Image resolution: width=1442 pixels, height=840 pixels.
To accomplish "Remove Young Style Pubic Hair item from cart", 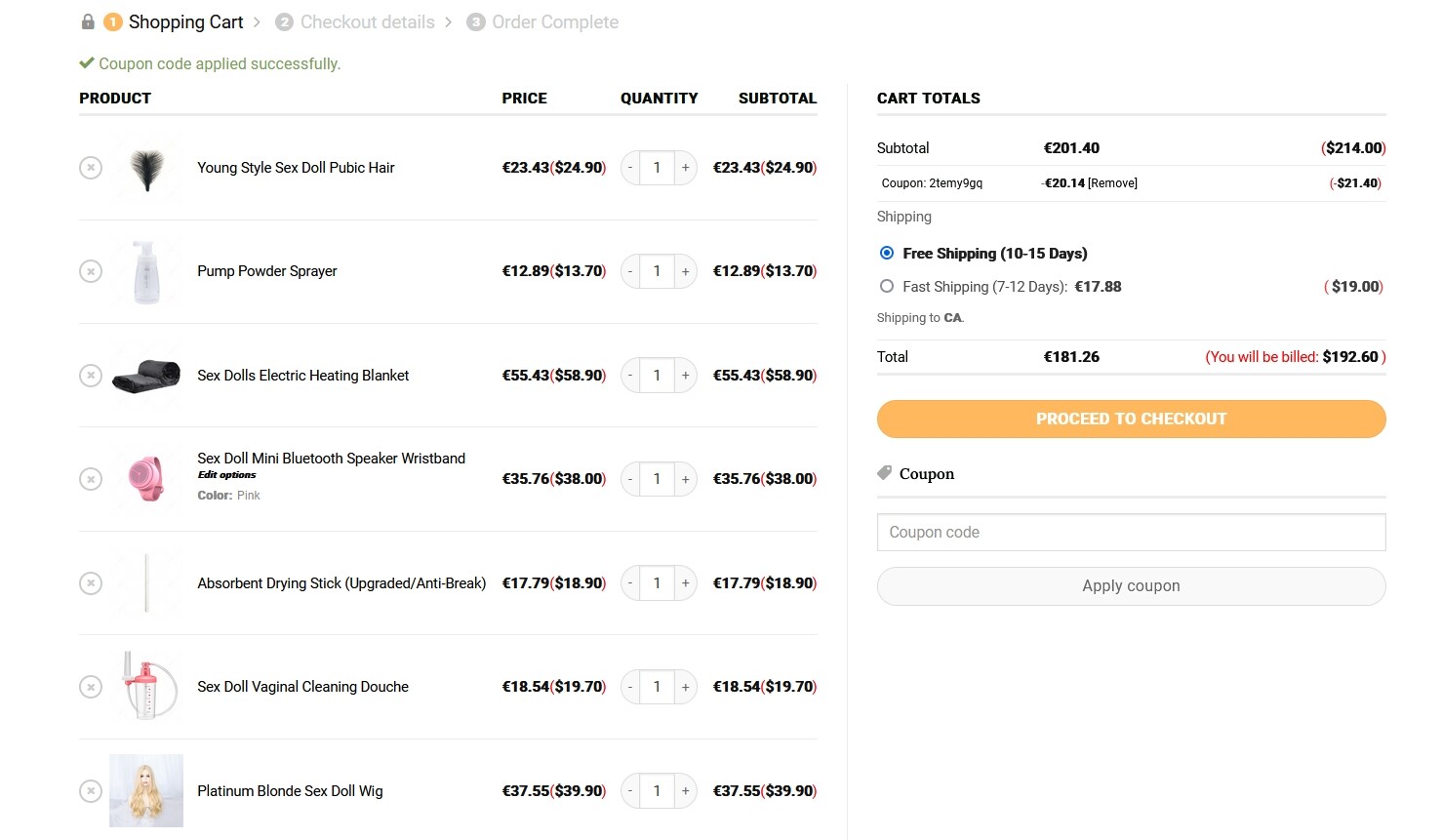I will coord(91,168).
